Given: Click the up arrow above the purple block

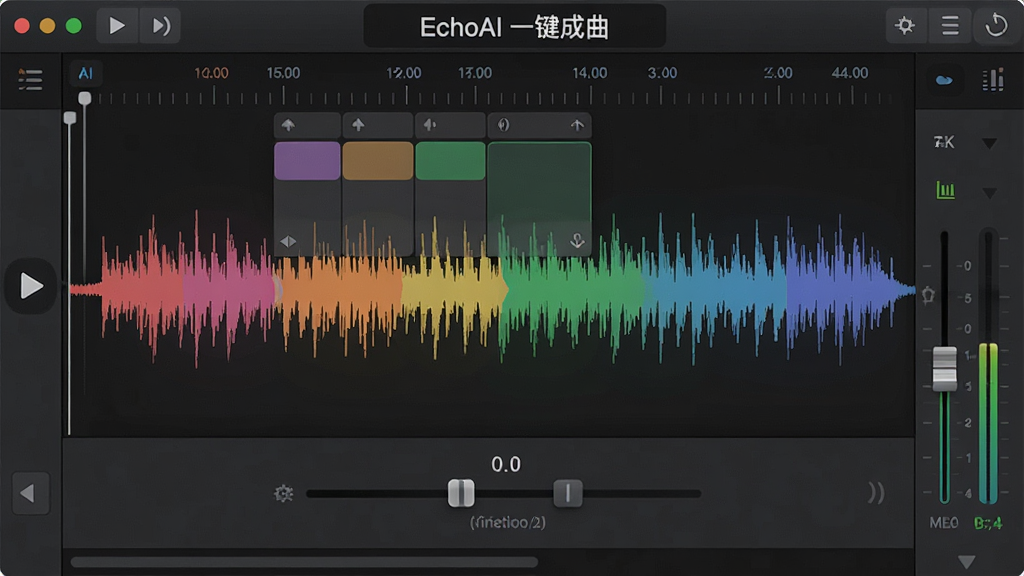Looking at the screenshot, I should (x=288, y=125).
